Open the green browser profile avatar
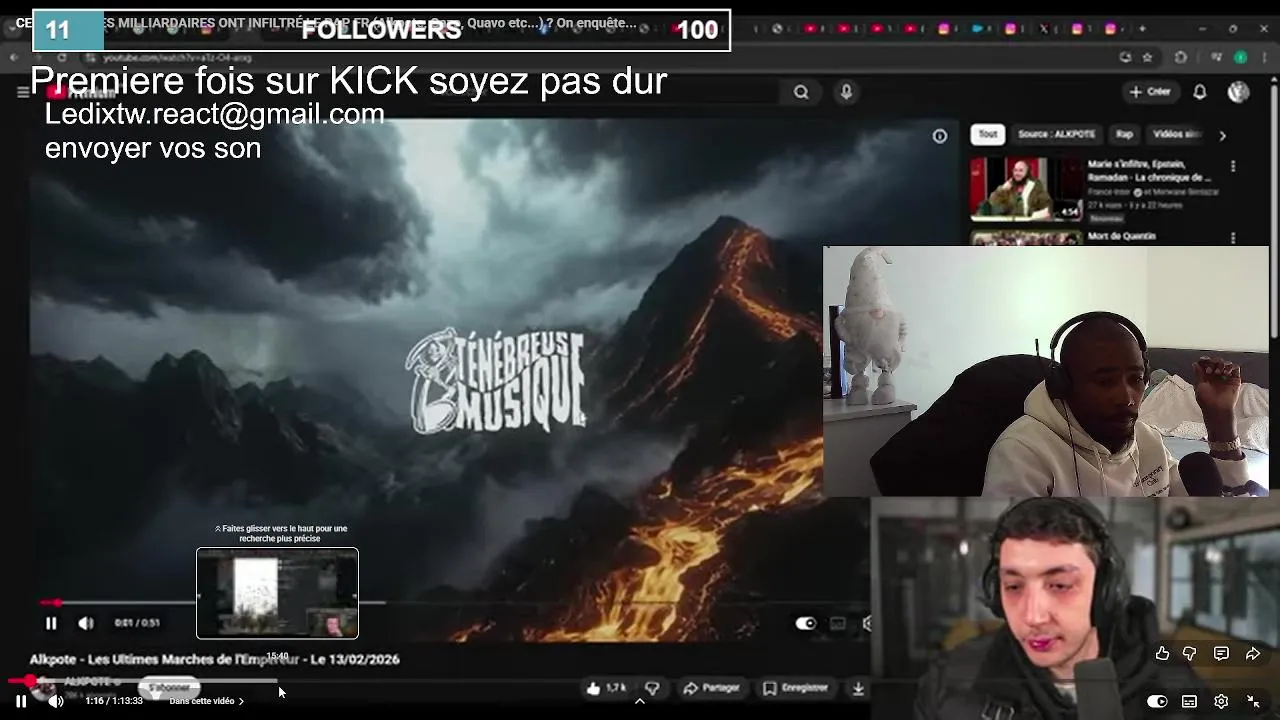 (x=1240, y=58)
